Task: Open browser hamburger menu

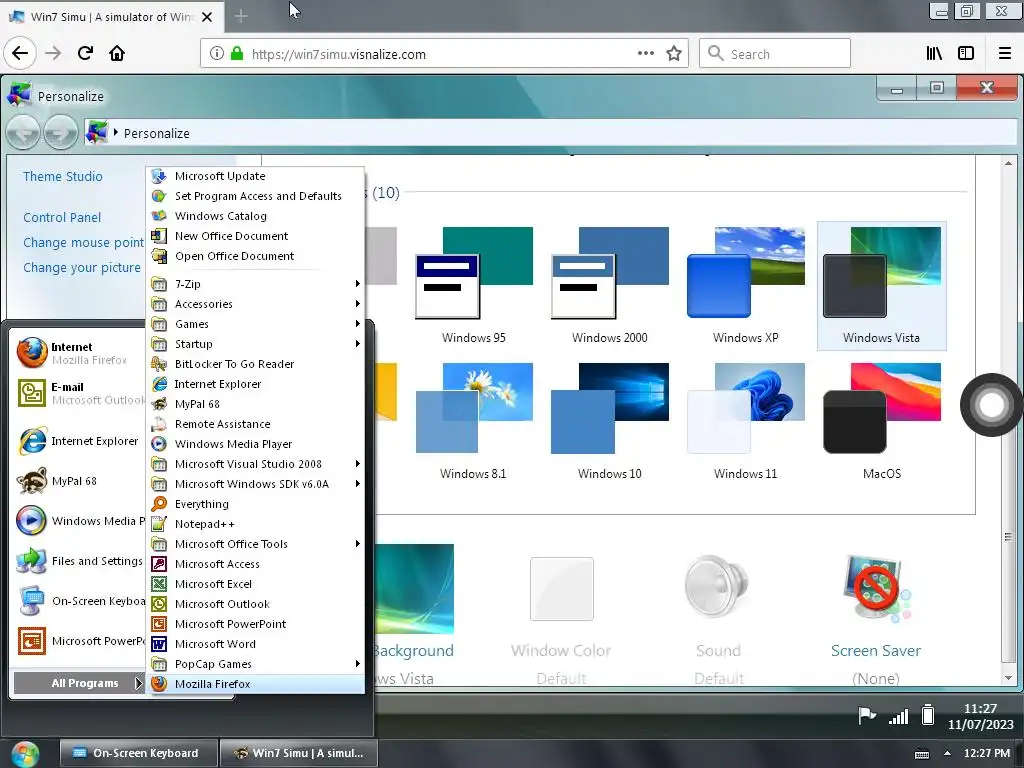Action: tap(1005, 54)
